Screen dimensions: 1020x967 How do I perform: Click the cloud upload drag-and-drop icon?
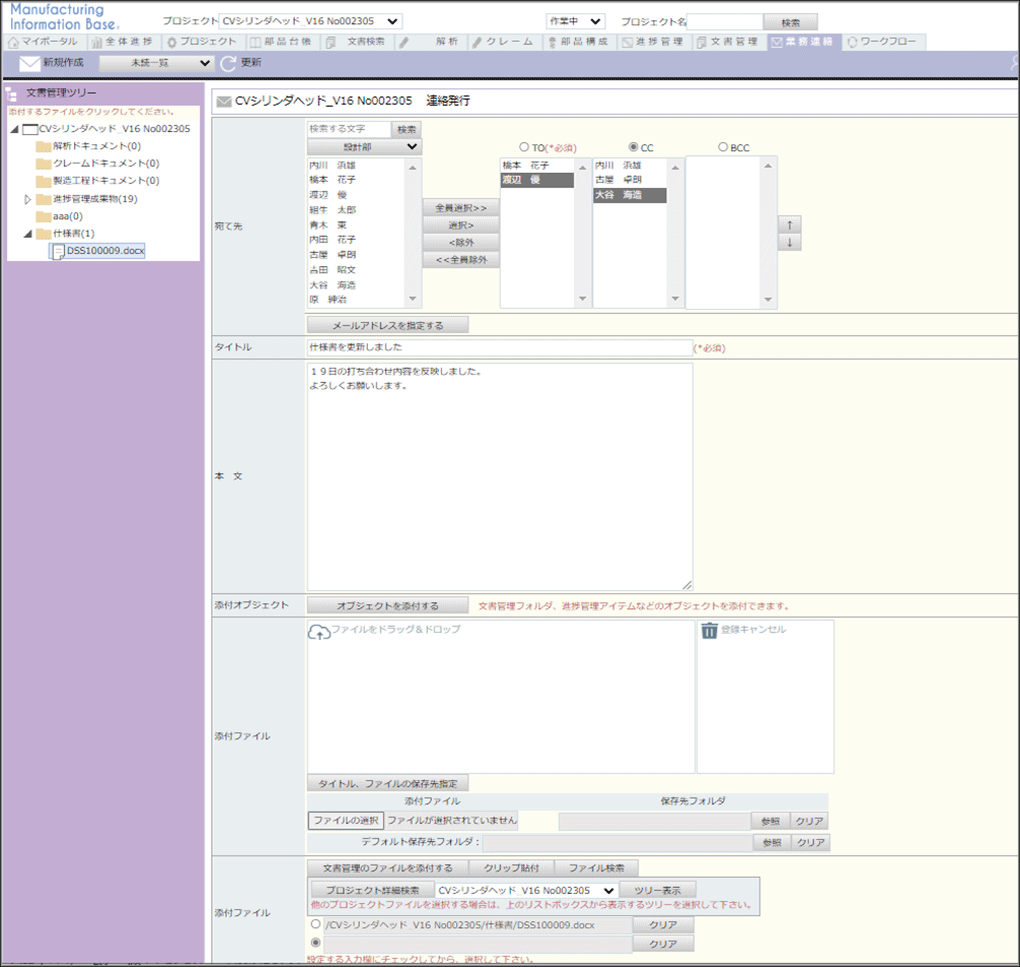point(318,630)
